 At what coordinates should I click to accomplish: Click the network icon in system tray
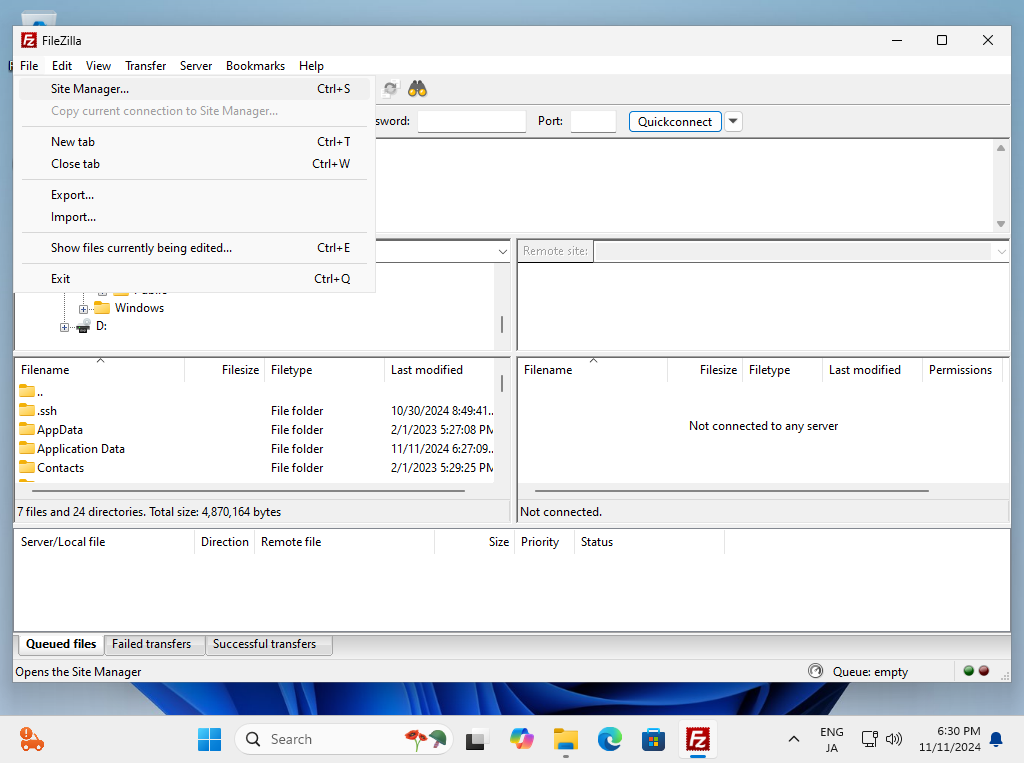[x=869, y=739]
